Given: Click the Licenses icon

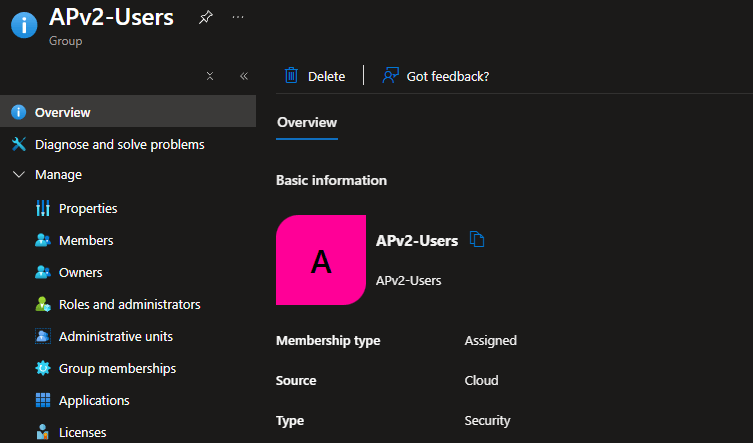Looking at the screenshot, I should click(43, 432).
